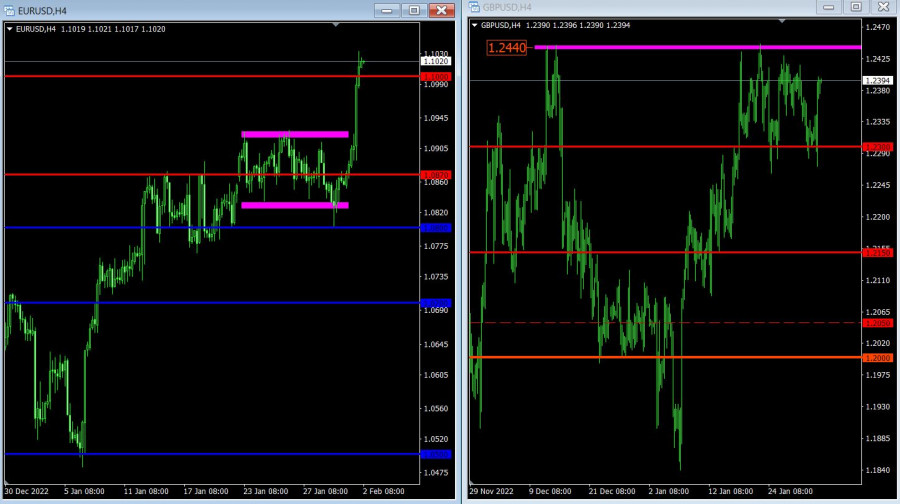Click the red 1.2300 price tag on GBPUSD
The width and height of the screenshot is (900, 504).
(x=878, y=147)
